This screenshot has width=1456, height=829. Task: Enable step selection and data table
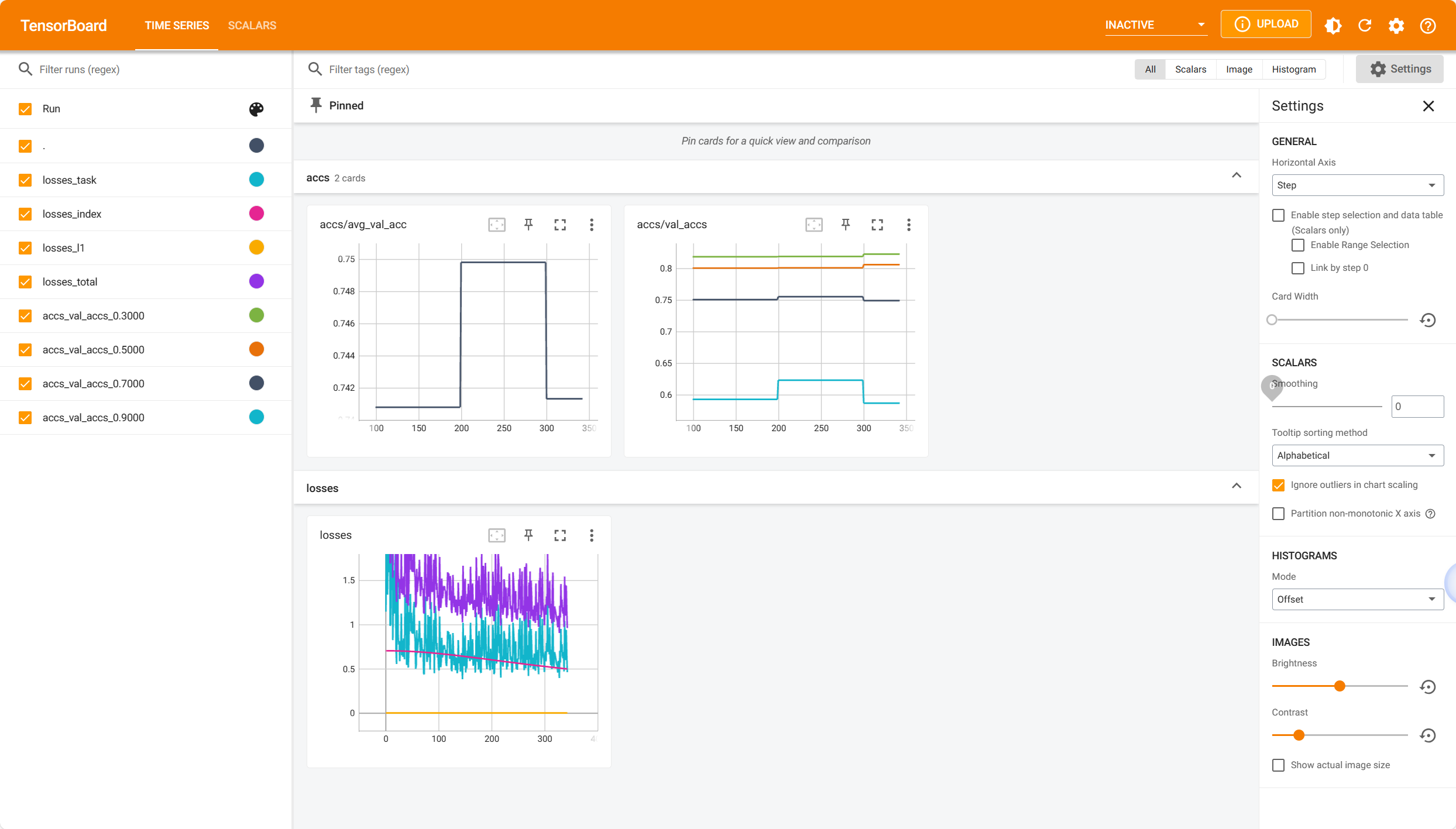tap(1279, 215)
